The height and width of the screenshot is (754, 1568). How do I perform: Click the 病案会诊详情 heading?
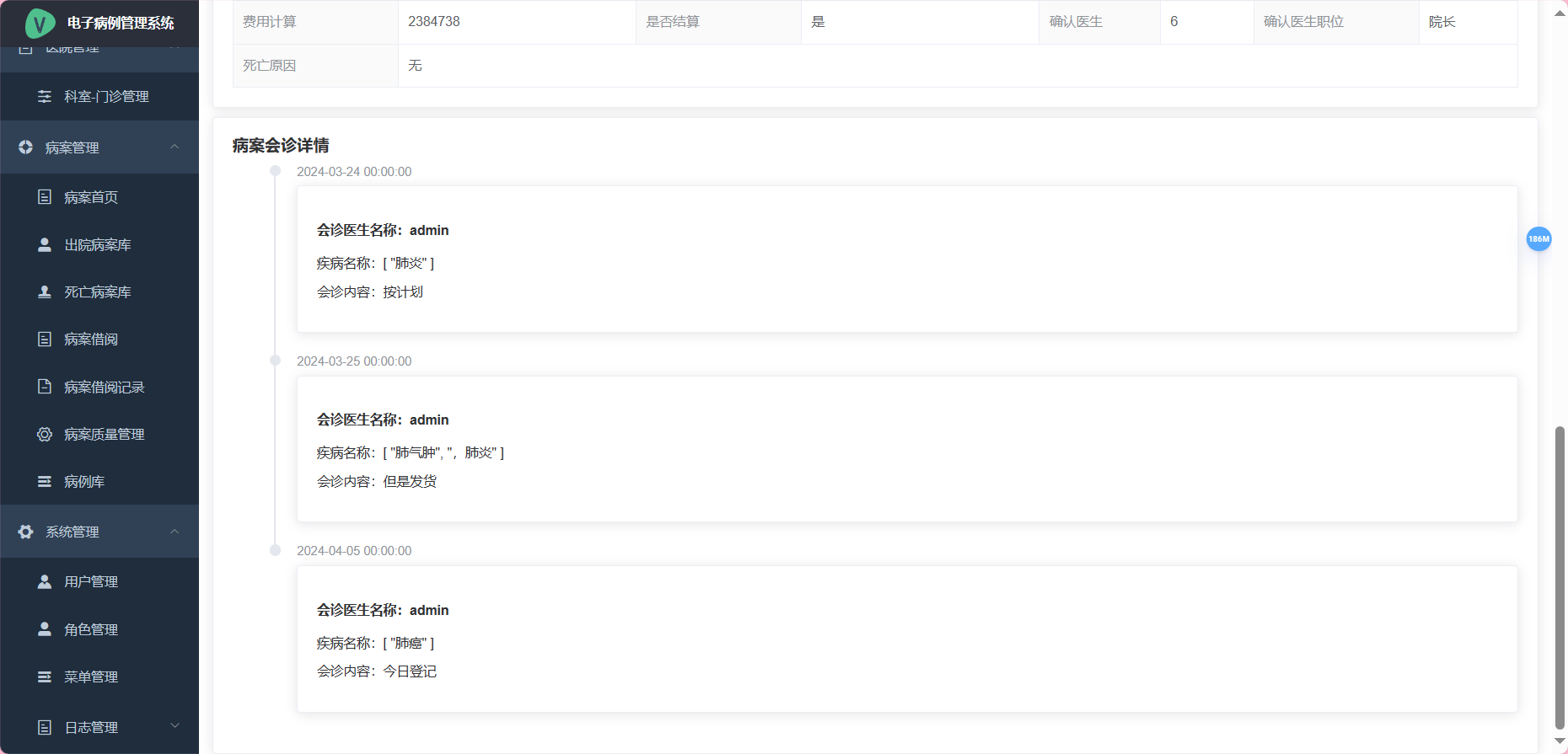(281, 146)
